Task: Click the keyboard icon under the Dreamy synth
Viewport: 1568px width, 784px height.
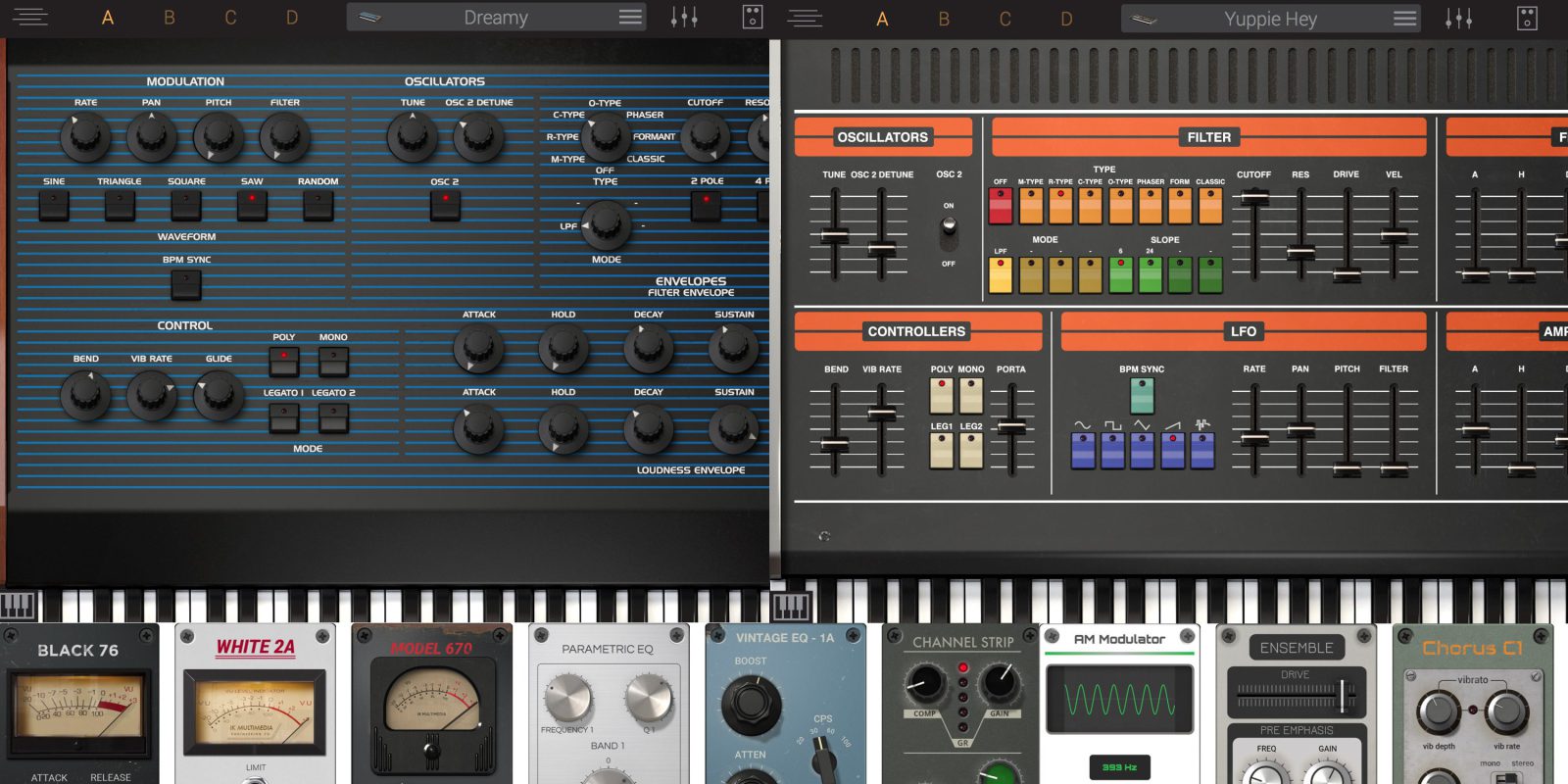Action: pos(18,605)
